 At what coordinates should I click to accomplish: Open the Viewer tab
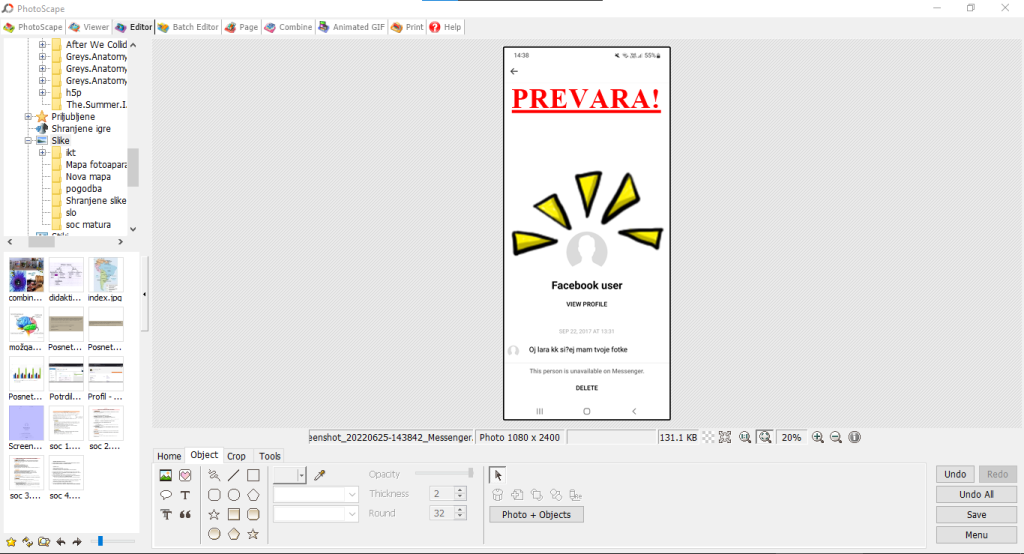click(89, 27)
